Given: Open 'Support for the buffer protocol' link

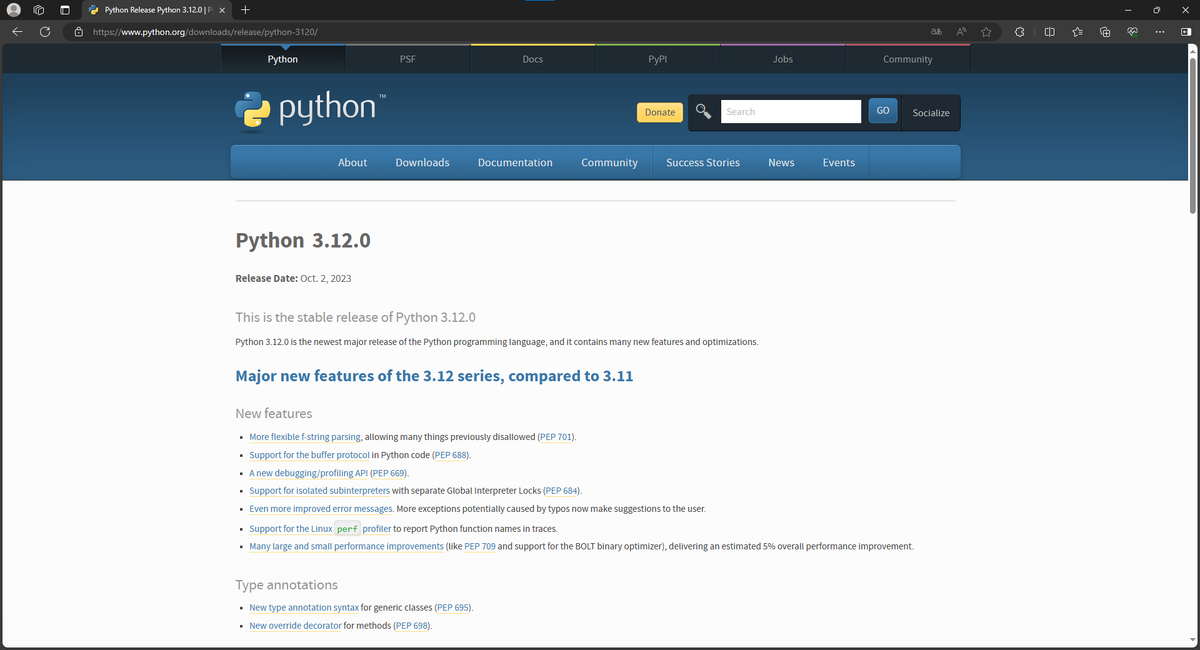Looking at the screenshot, I should pyautogui.click(x=309, y=455).
